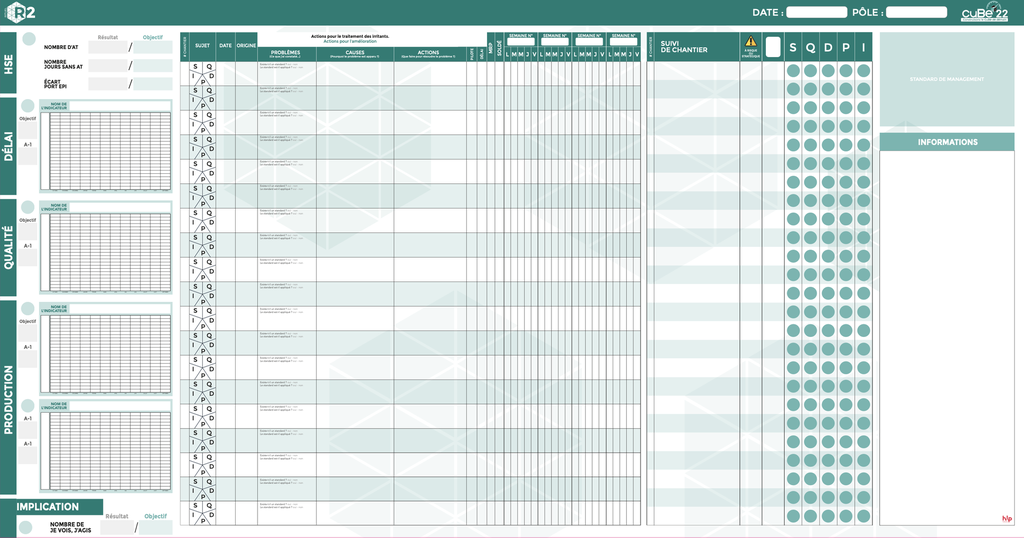Click the CuBe 22 logo
Screen dimensions: 1024x538
pos(984,13)
